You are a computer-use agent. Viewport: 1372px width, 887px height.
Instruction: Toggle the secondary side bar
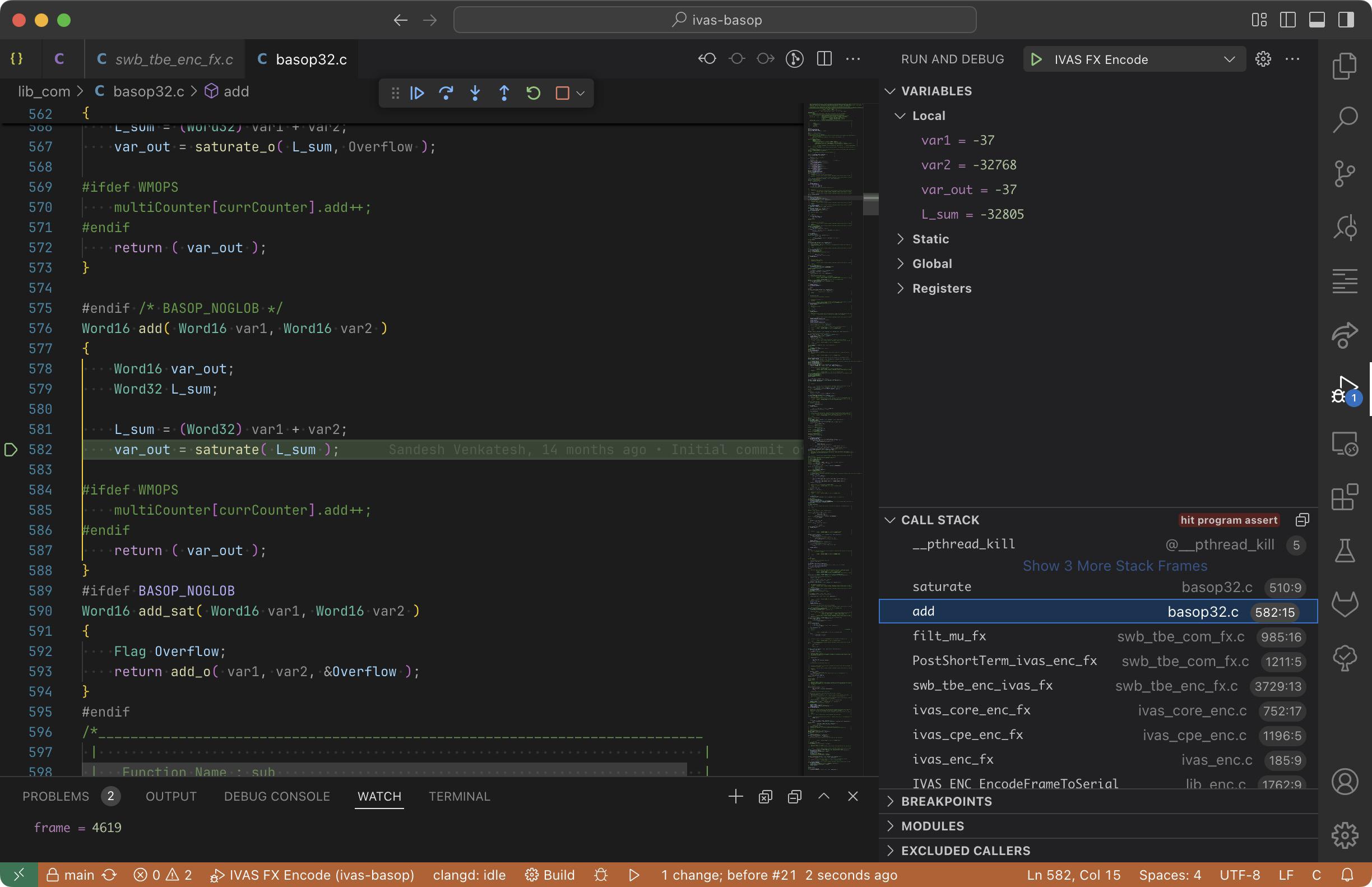1346,20
